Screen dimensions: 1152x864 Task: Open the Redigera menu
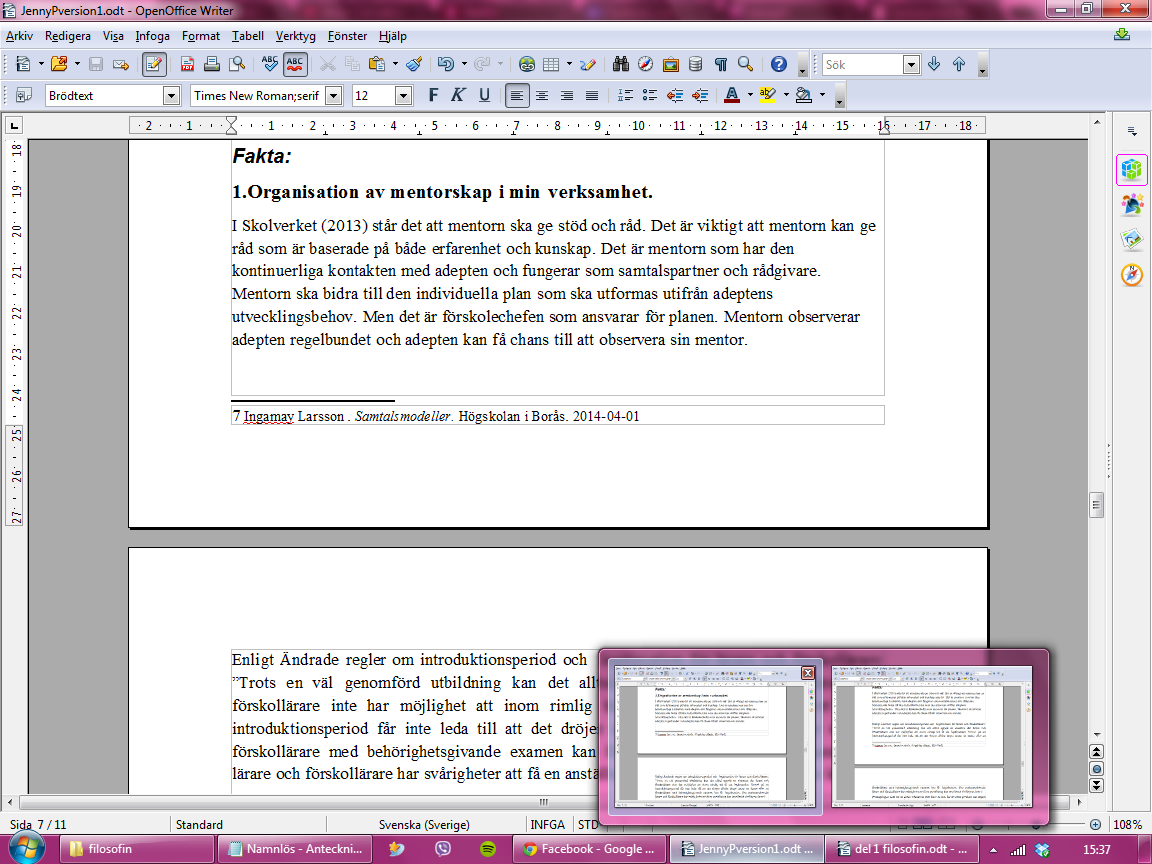tap(68, 35)
